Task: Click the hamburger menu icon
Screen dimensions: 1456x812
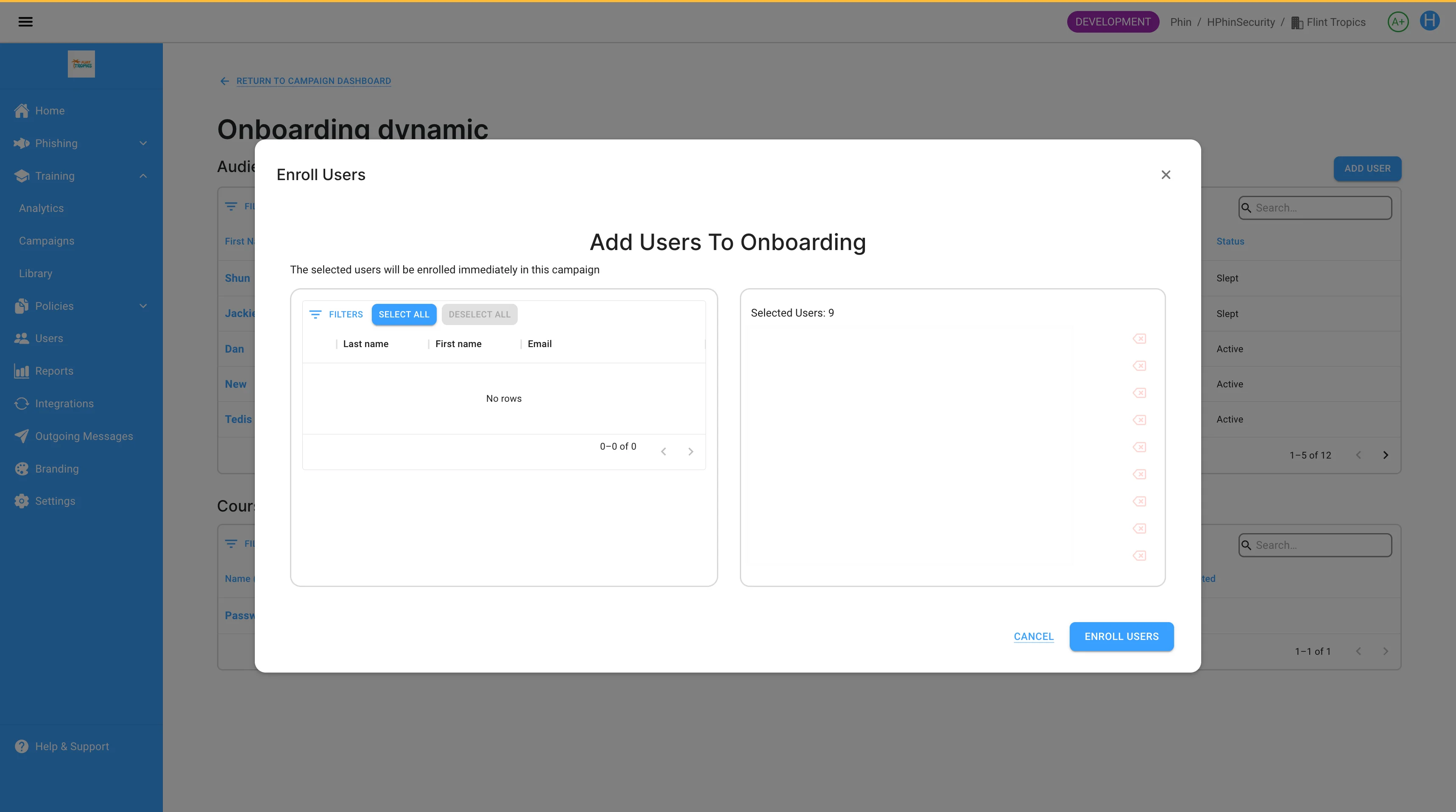Action: (x=25, y=22)
